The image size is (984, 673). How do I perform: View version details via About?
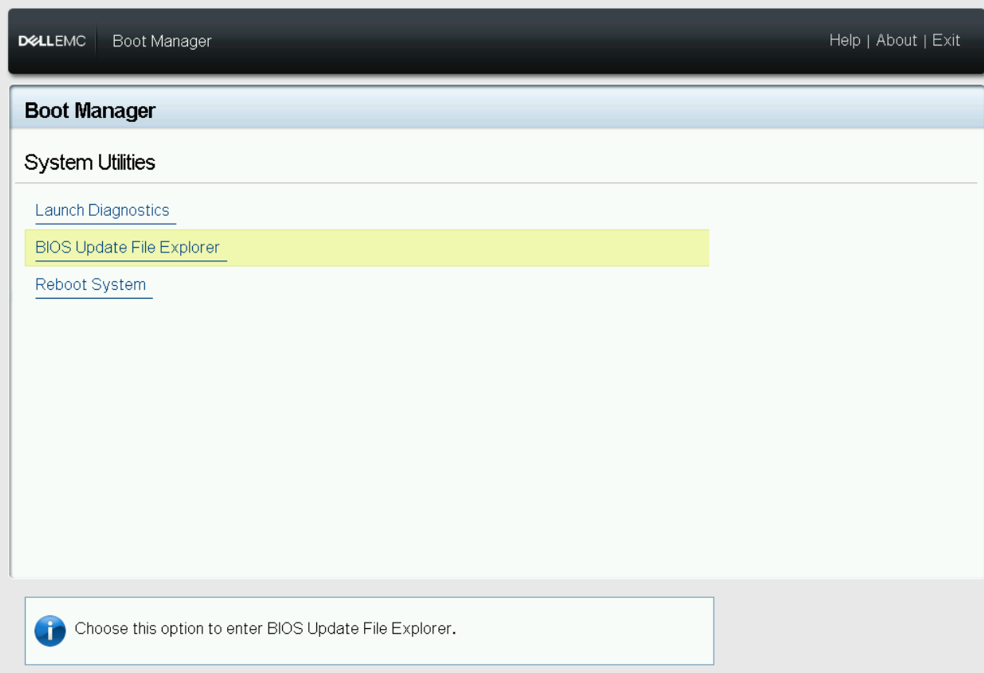coord(896,40)
